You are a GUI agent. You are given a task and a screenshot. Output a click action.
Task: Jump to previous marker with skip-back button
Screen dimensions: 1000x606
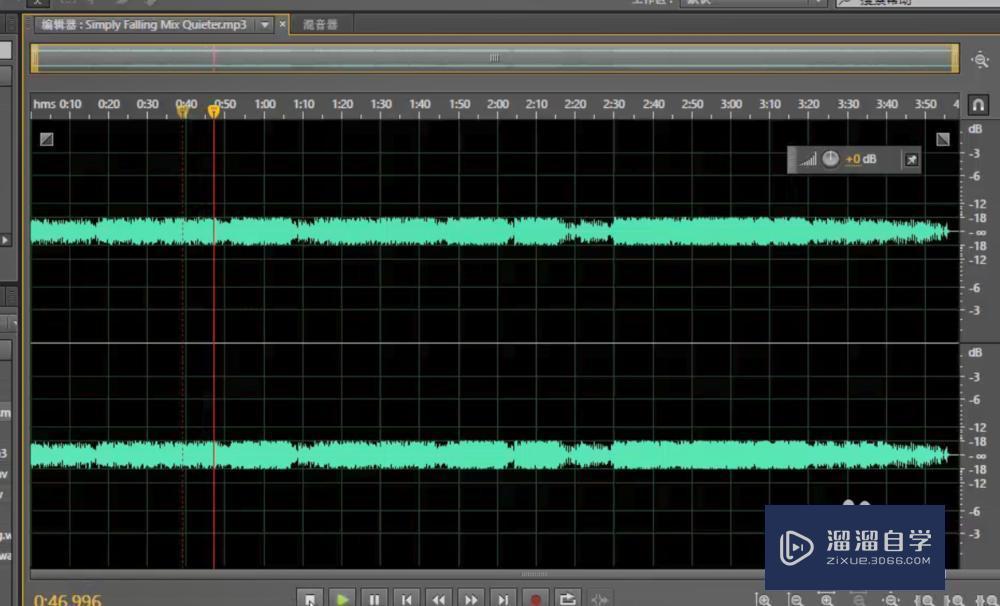(x=406, y=599)
